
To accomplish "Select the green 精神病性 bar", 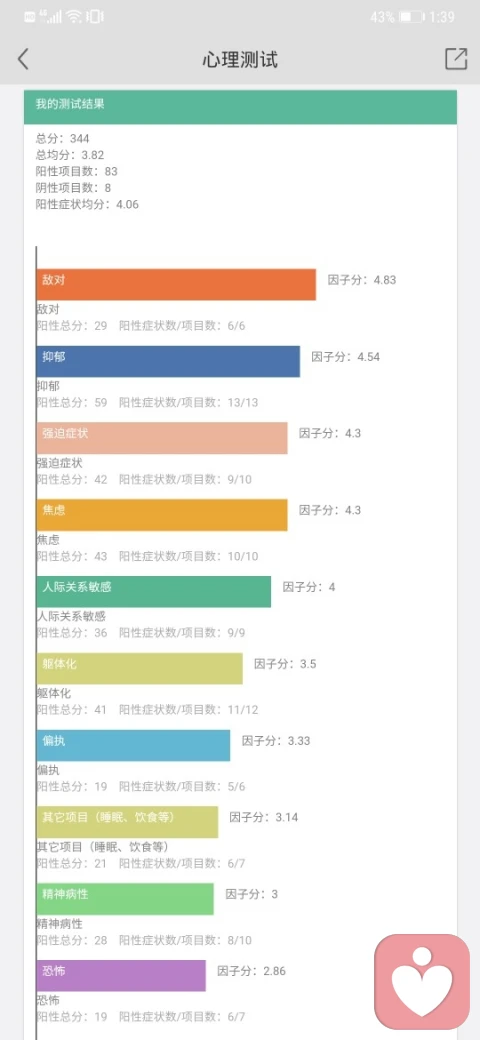I will coord(125,899).
